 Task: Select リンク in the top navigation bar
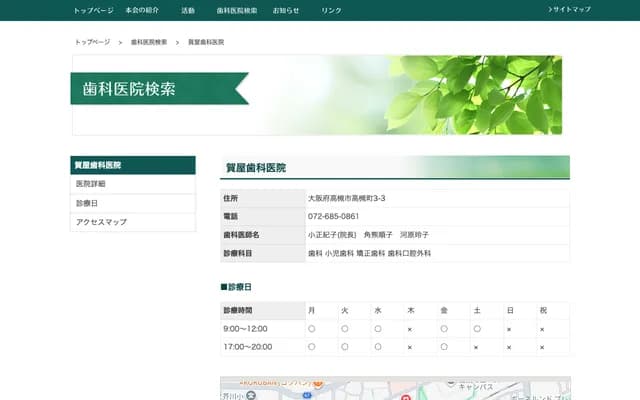pyautogui.click(x=331, y=10)
